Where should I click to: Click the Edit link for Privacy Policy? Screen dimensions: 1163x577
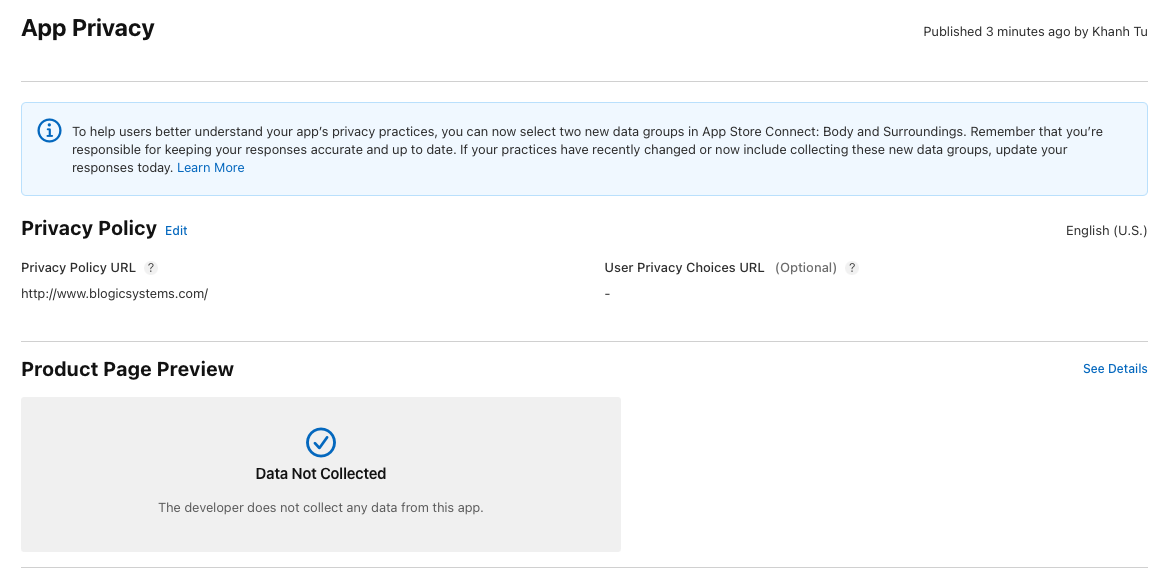pyautogui.click(x=176, y=230)
